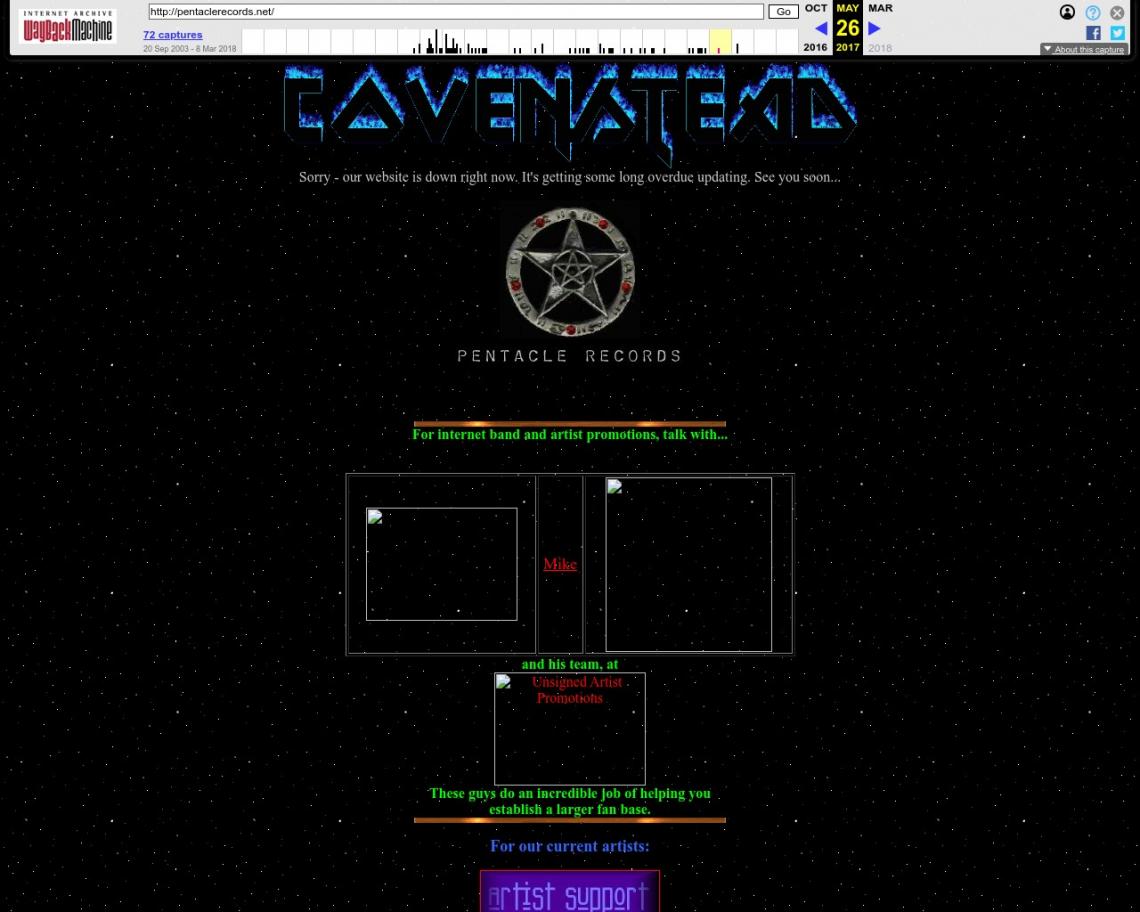Click the capture timeline sparkline graph
The width and height of the screenshot is (1140, 912).
coord(520,41)
